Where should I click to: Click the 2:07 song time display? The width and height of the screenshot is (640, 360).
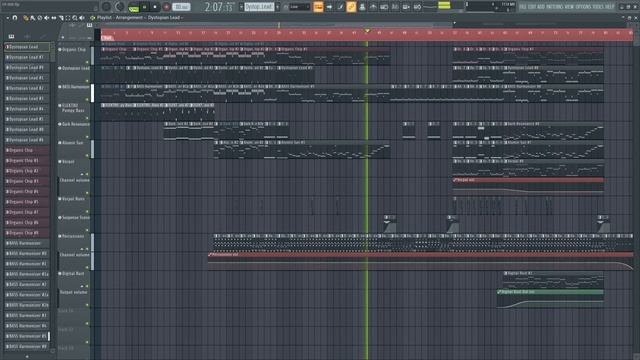219,7
